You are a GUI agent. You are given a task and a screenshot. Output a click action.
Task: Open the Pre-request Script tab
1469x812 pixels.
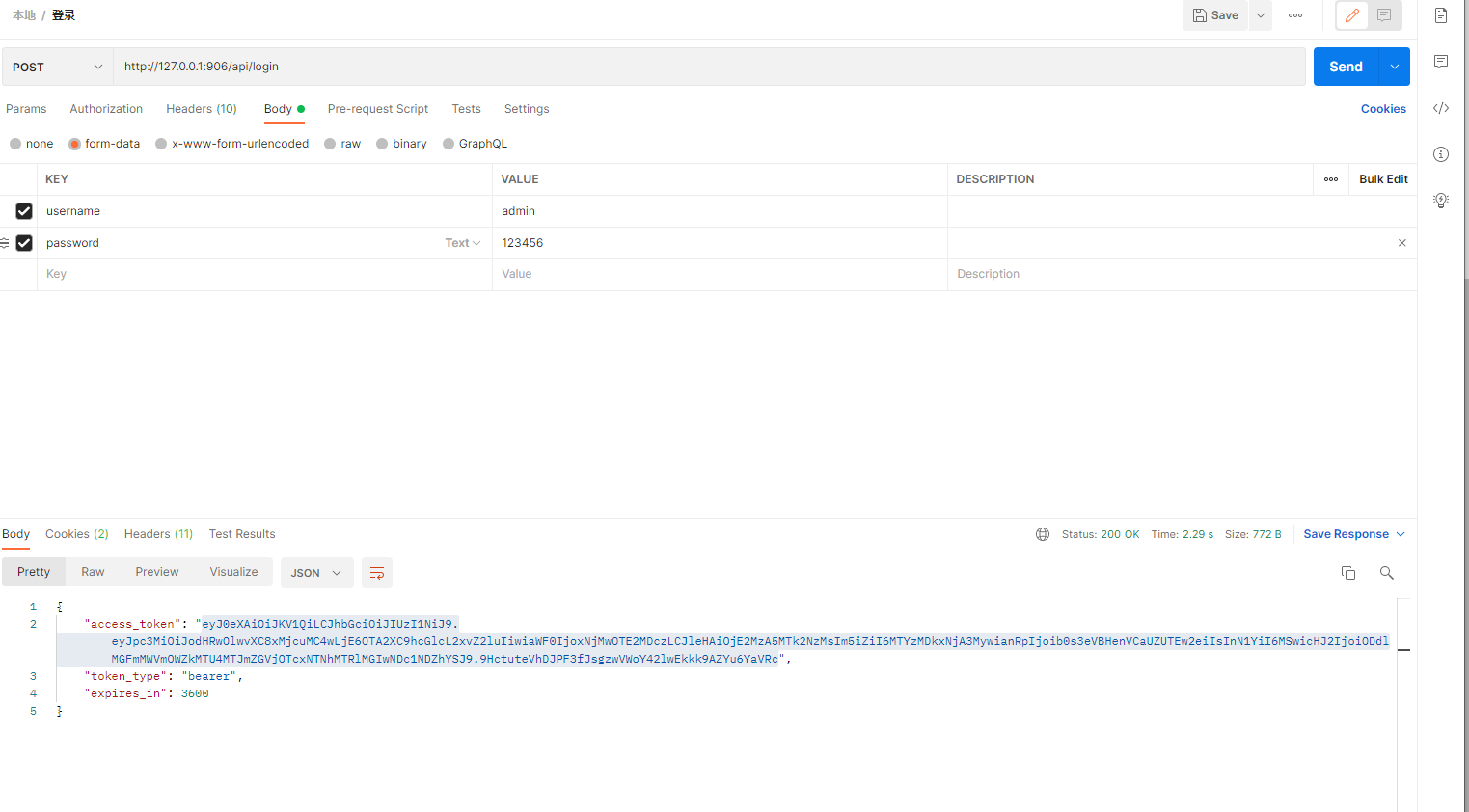(x=378, y=109)
